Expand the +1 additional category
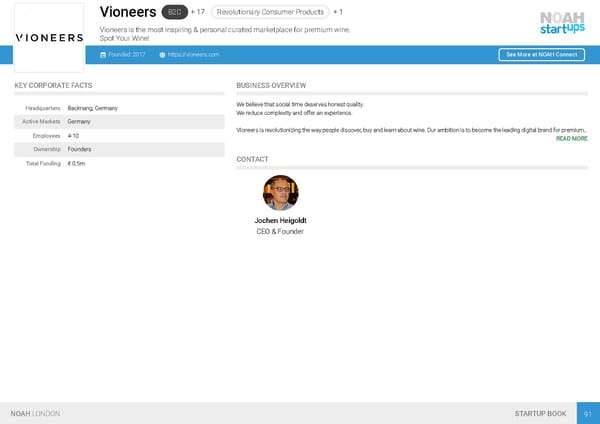The height and width of the screenshot is (424, 600). [x=338, y=12]
